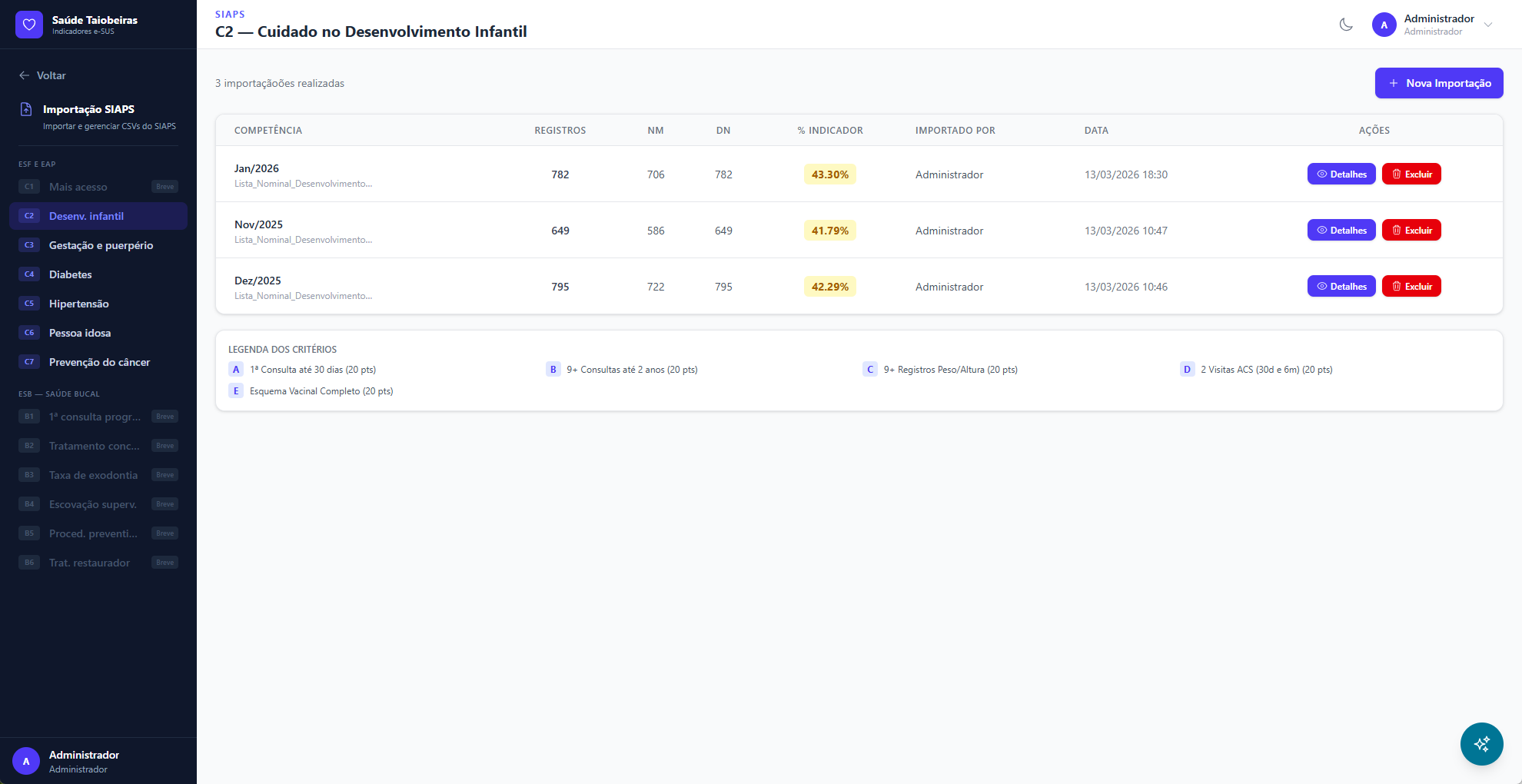Click the Importação SIAPS file icon
The image size is (1522, 784).
[26, 109]
